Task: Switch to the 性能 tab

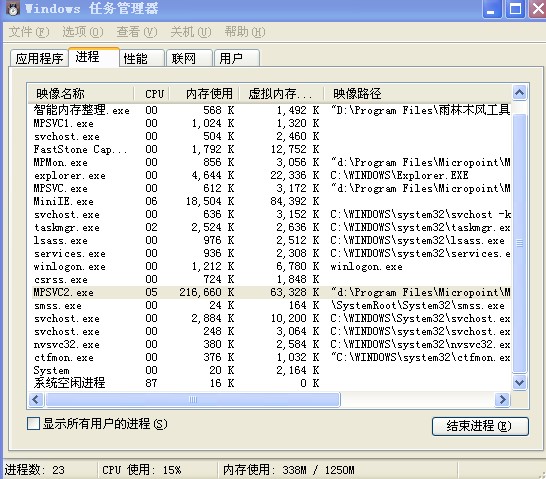Action: pos(142,58)
